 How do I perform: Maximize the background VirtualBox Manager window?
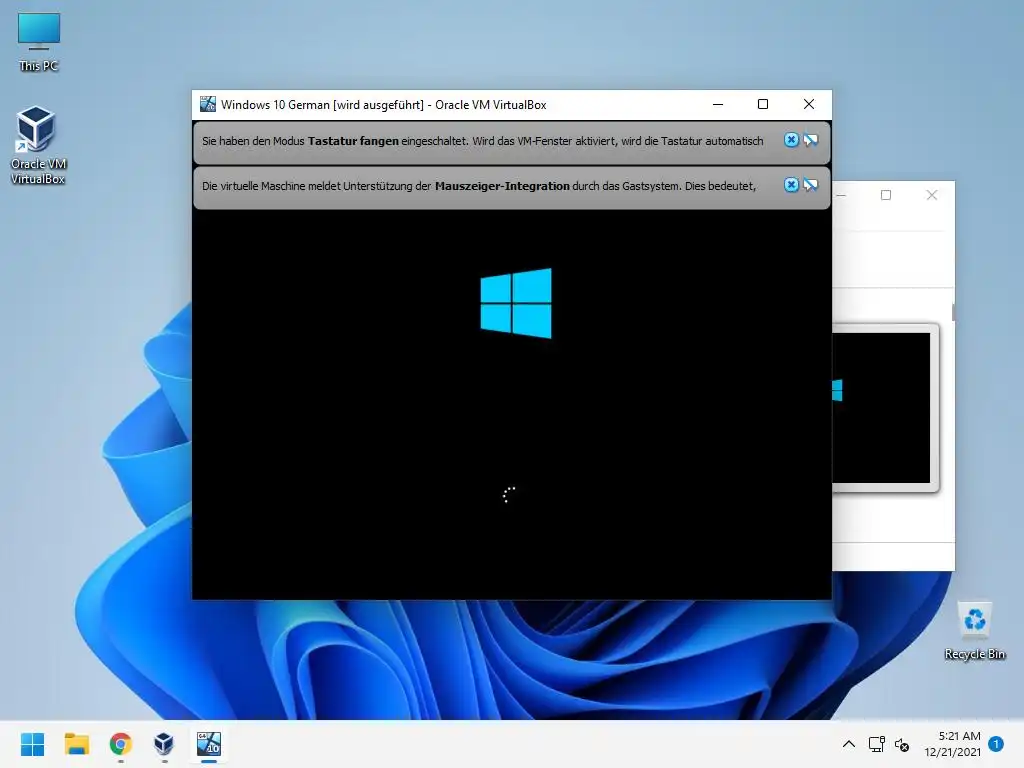coord(886,195)
